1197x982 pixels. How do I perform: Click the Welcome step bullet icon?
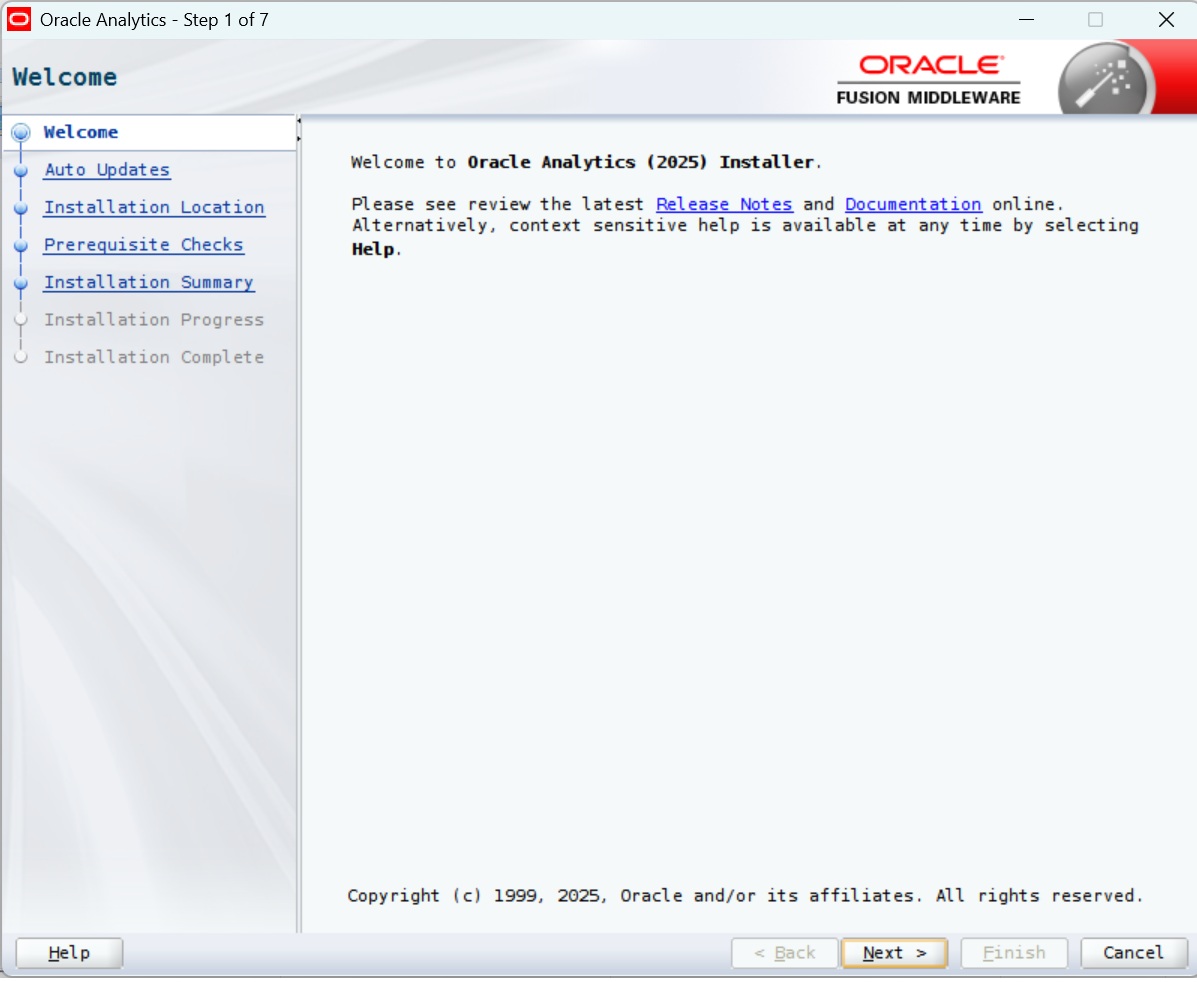21,132
